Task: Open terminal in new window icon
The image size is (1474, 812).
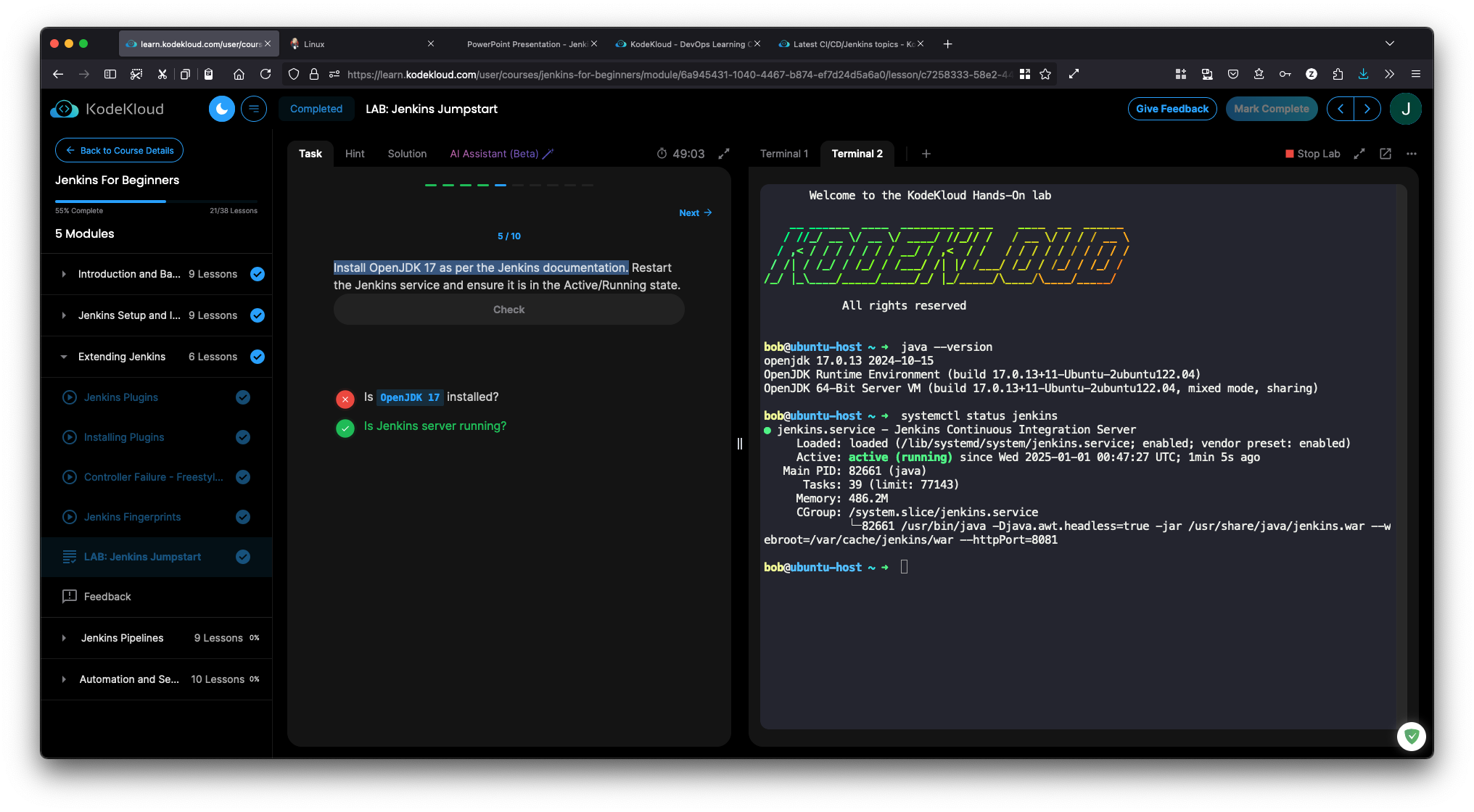Action: pyautogui.click(x=1386, y=154)
